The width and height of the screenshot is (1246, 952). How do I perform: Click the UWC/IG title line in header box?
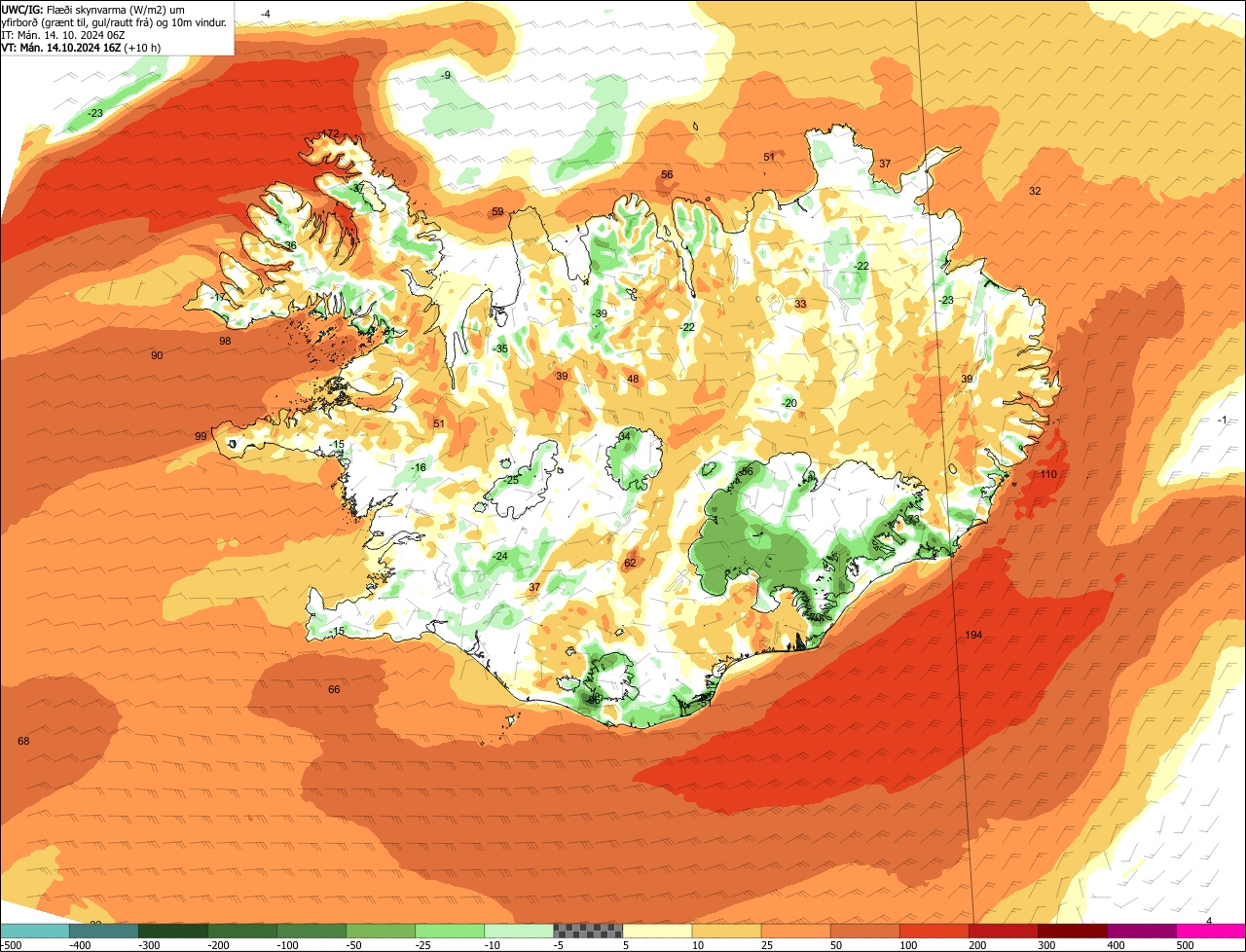93,10
